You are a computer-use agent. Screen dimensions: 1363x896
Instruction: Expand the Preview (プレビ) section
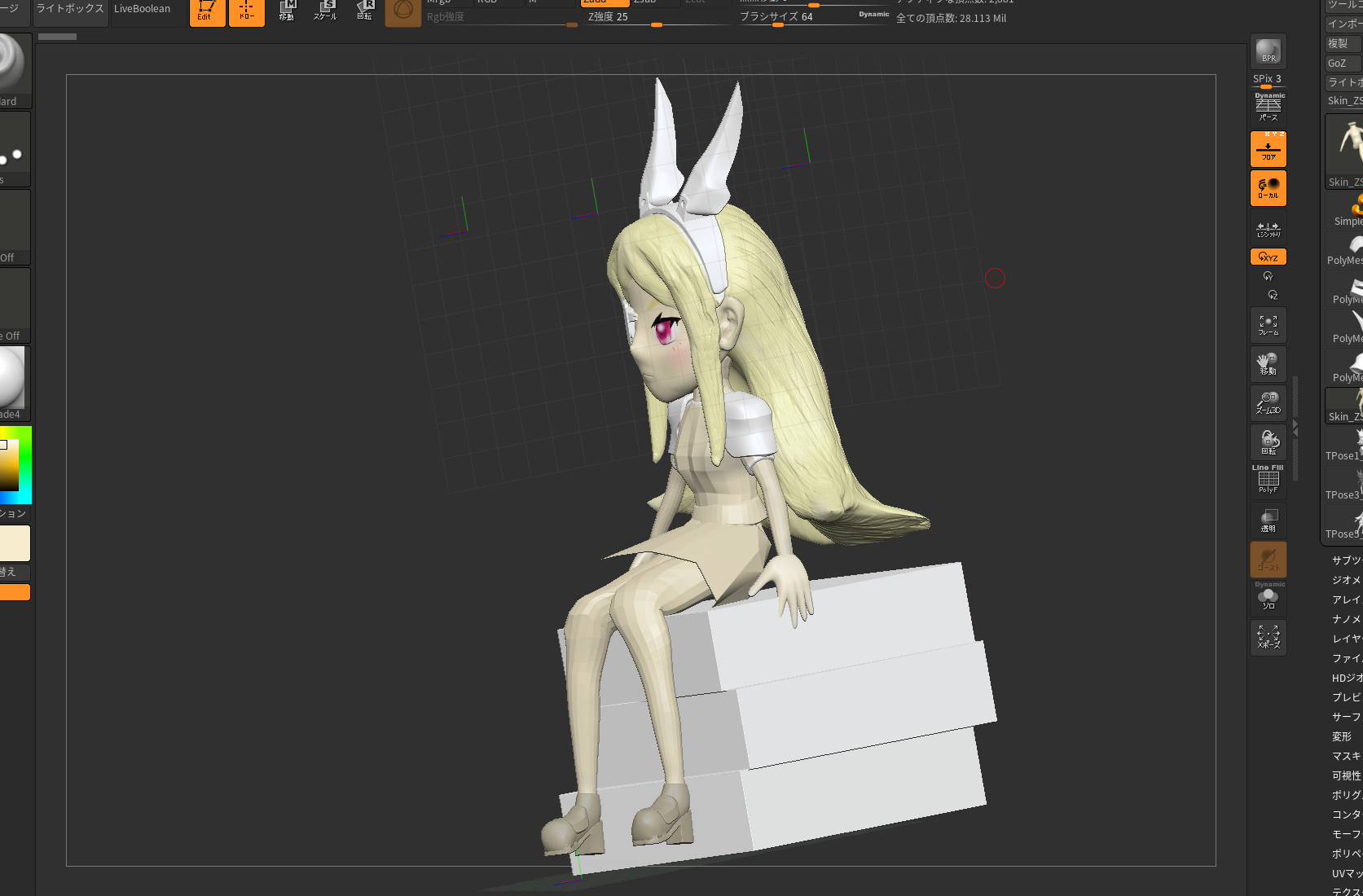coord(1346,697)
